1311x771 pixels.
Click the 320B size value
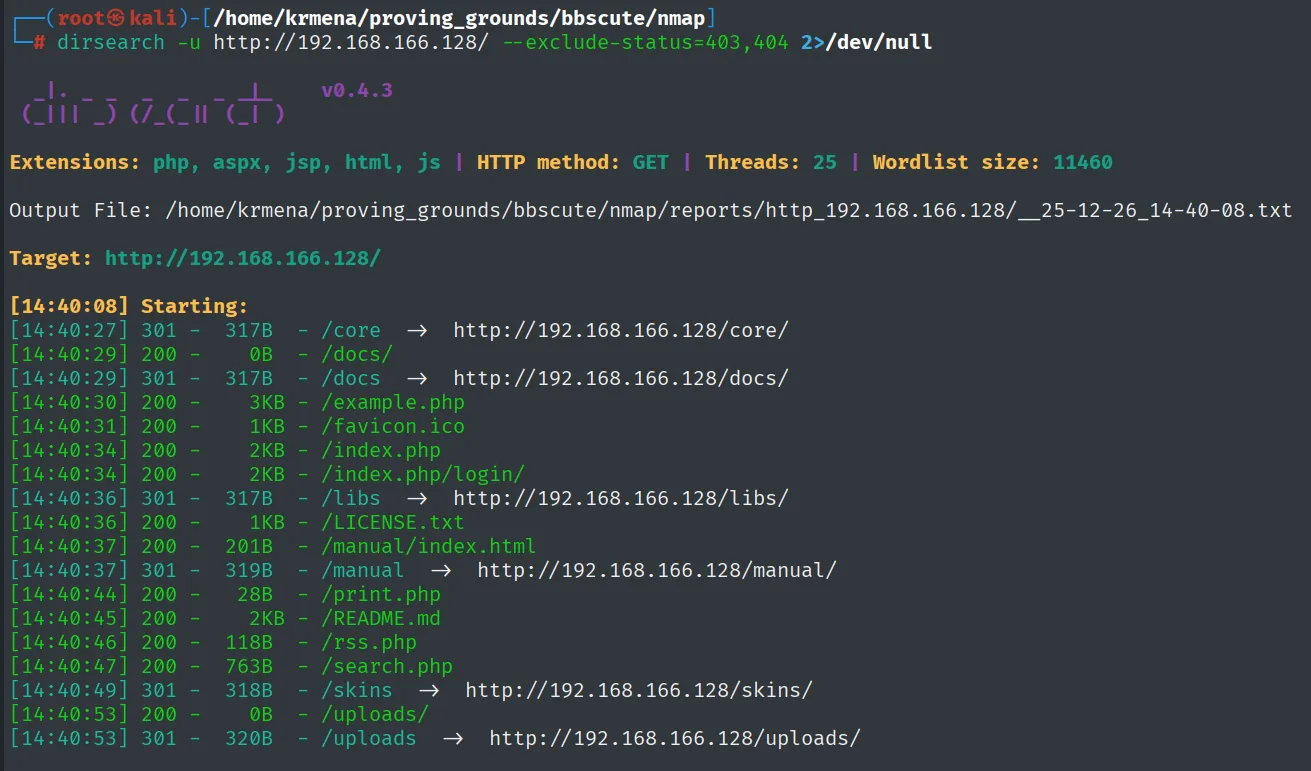pyautogui.click(x=249, y=738)
